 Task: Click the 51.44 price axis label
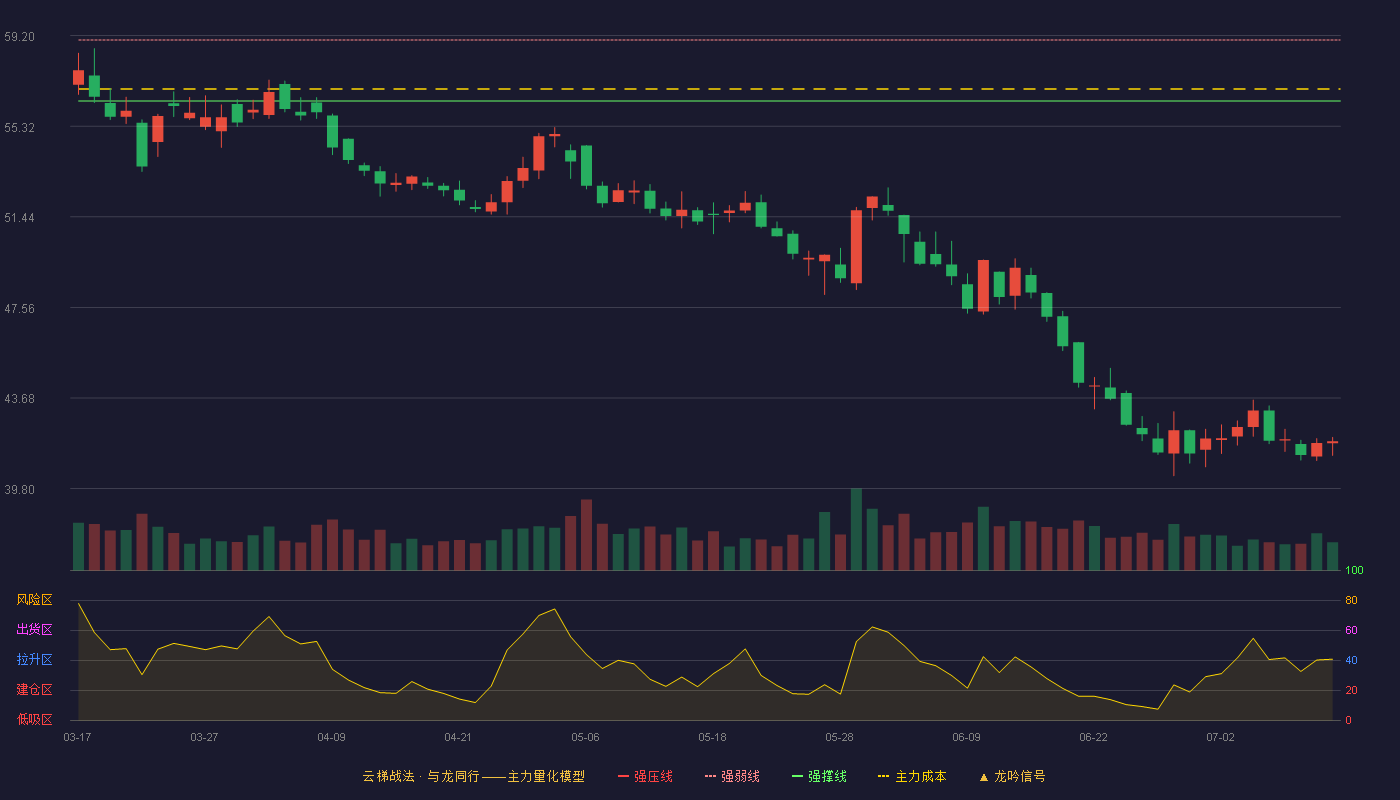pos(19,218)
